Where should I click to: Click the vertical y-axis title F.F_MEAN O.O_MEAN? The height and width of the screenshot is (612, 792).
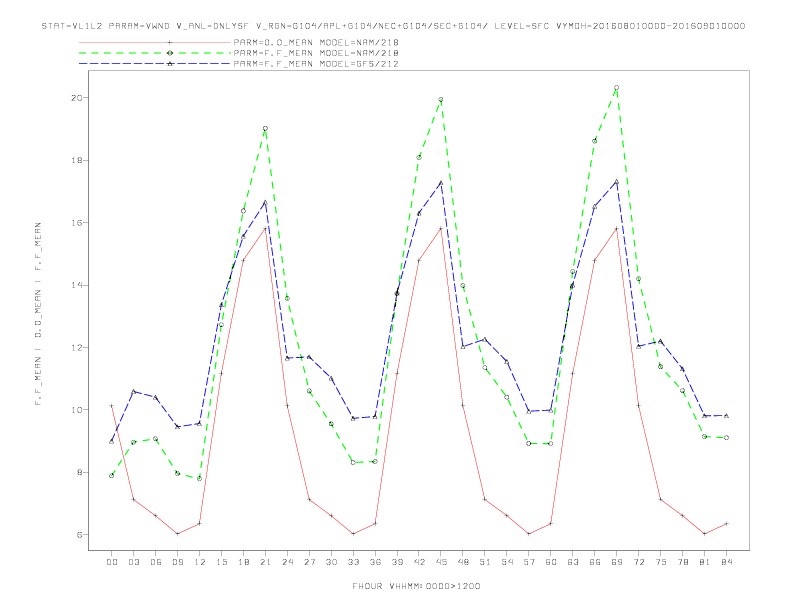point(38,314)
